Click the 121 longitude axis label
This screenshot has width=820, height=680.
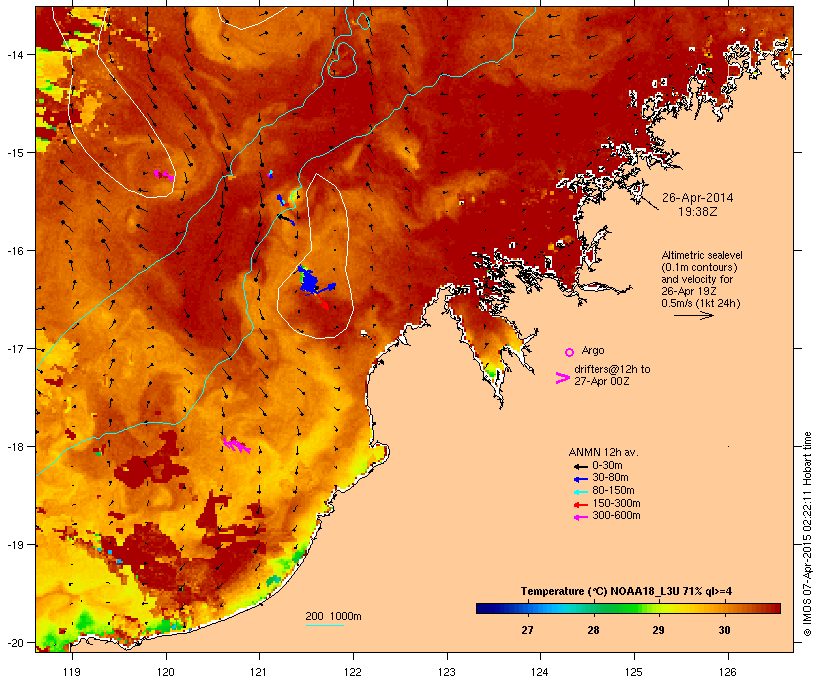[259, 672]
